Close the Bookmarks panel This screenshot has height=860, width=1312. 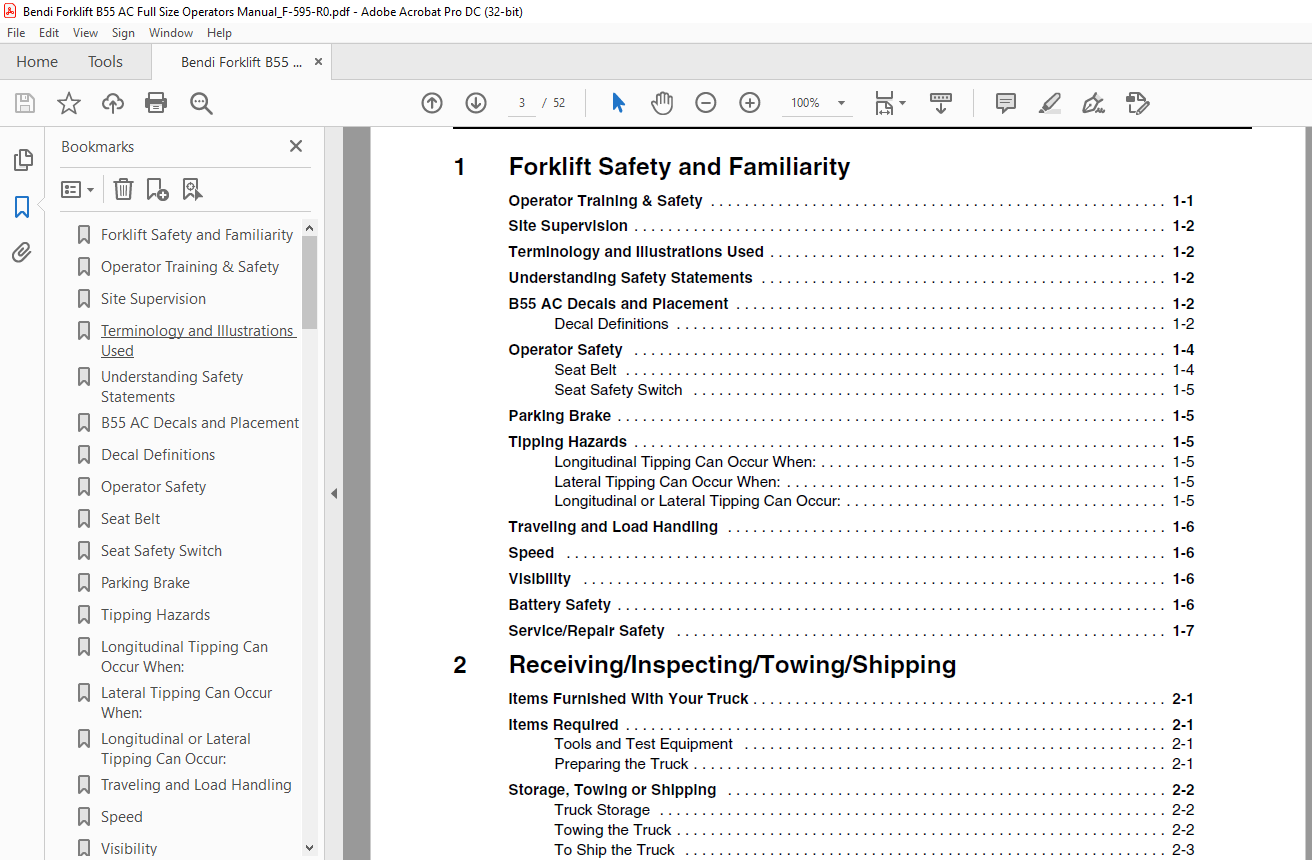(x=296, y=146)
